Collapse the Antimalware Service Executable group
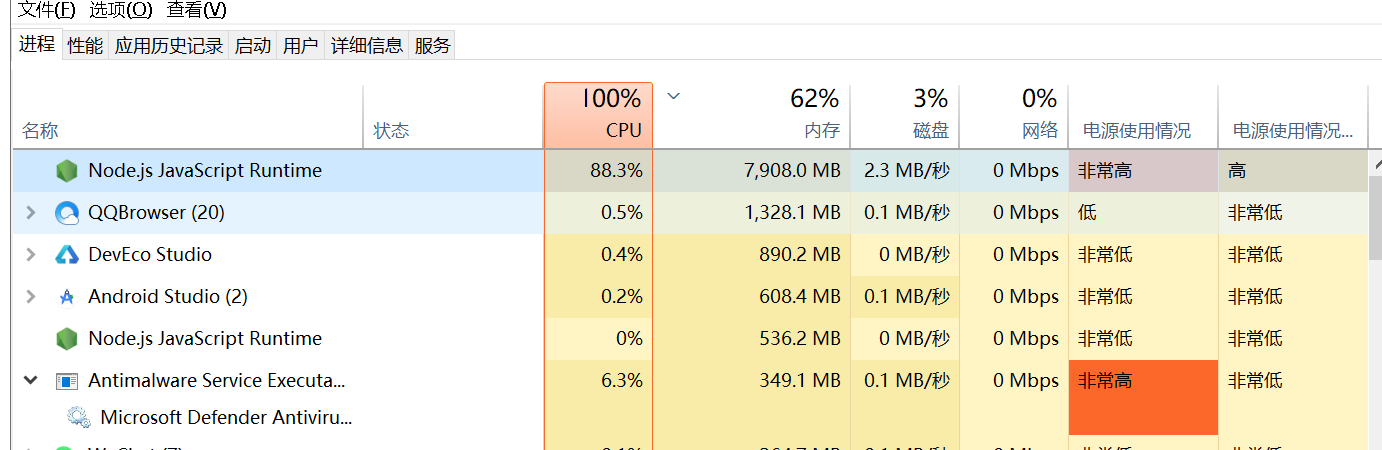 click(x=30, y=381)
